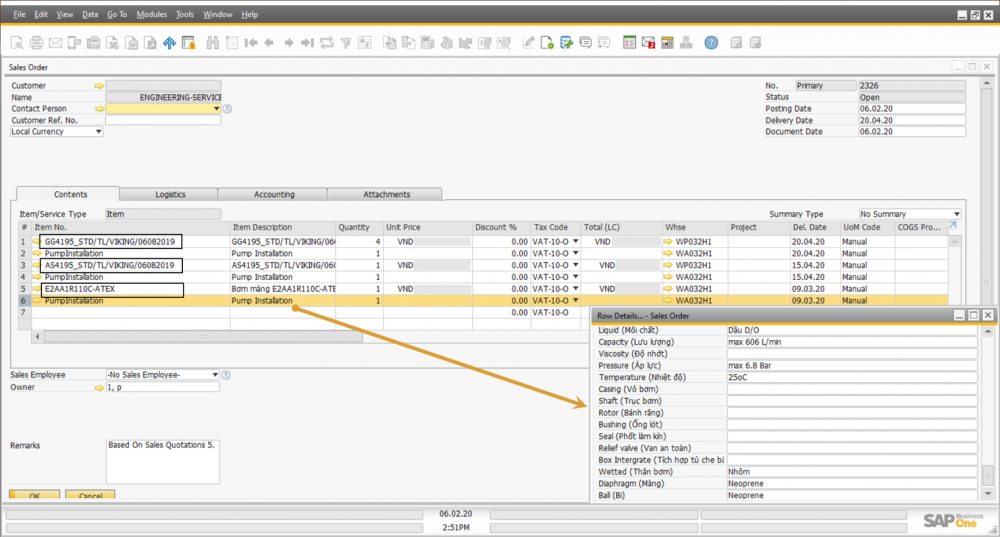The width and height of the screenshot is (1000, 537).
Task: Open Tax Code dropdown in row 3
Action: (x=575, y=265)
